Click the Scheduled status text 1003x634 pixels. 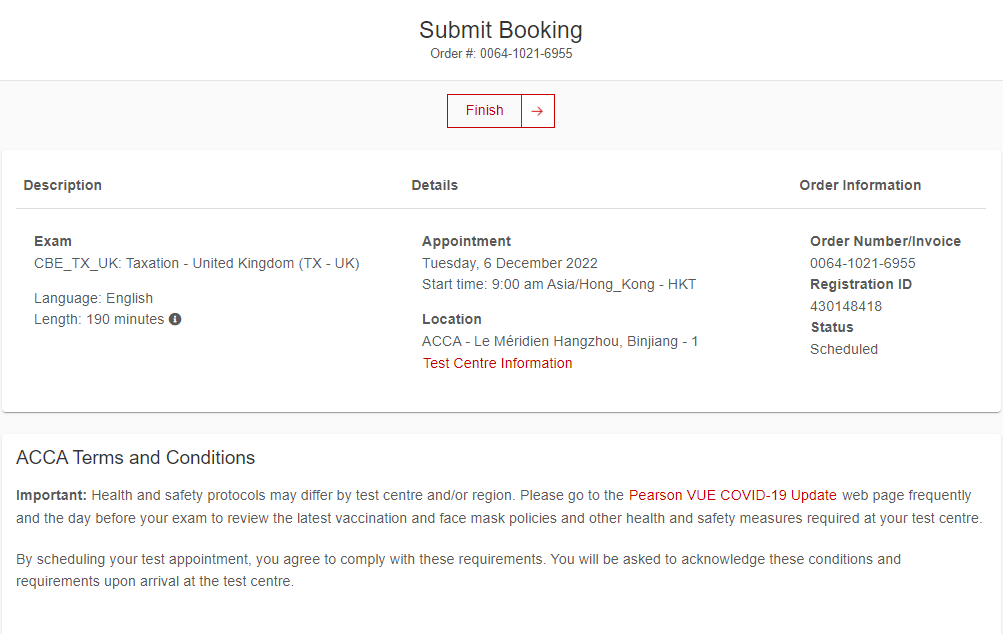coord(843,349)
